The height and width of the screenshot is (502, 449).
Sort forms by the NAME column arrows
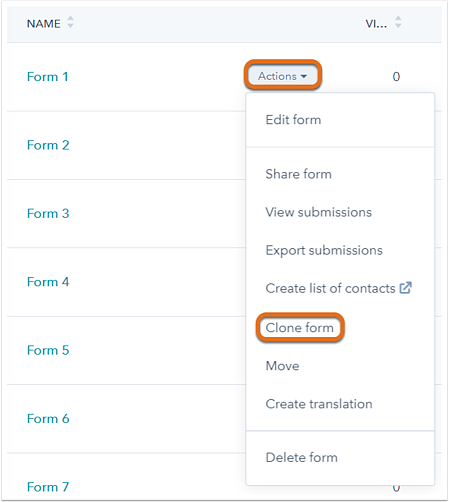(x=70, y=22)
